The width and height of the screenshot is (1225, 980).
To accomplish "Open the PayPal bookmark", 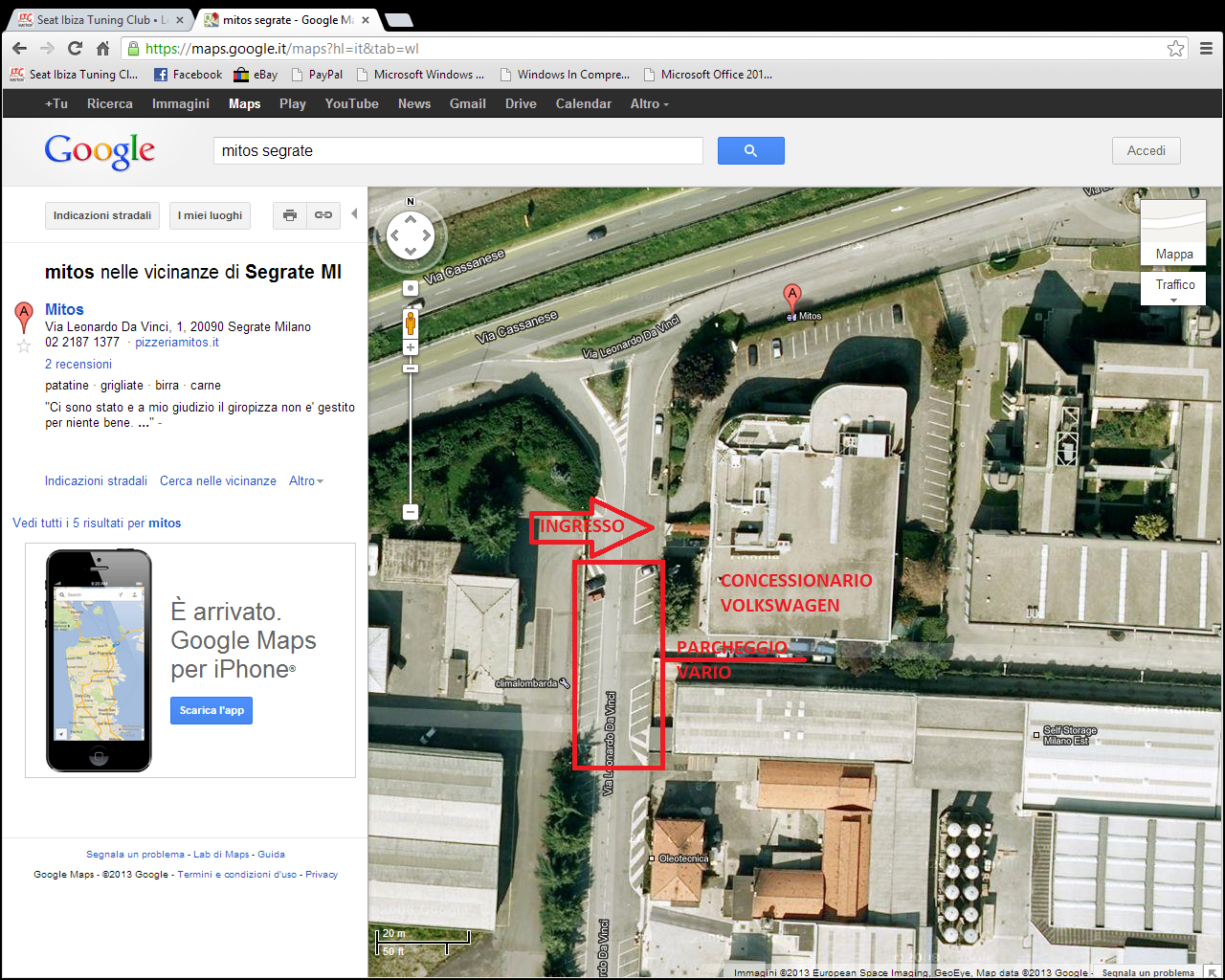I will pos(317,74).
